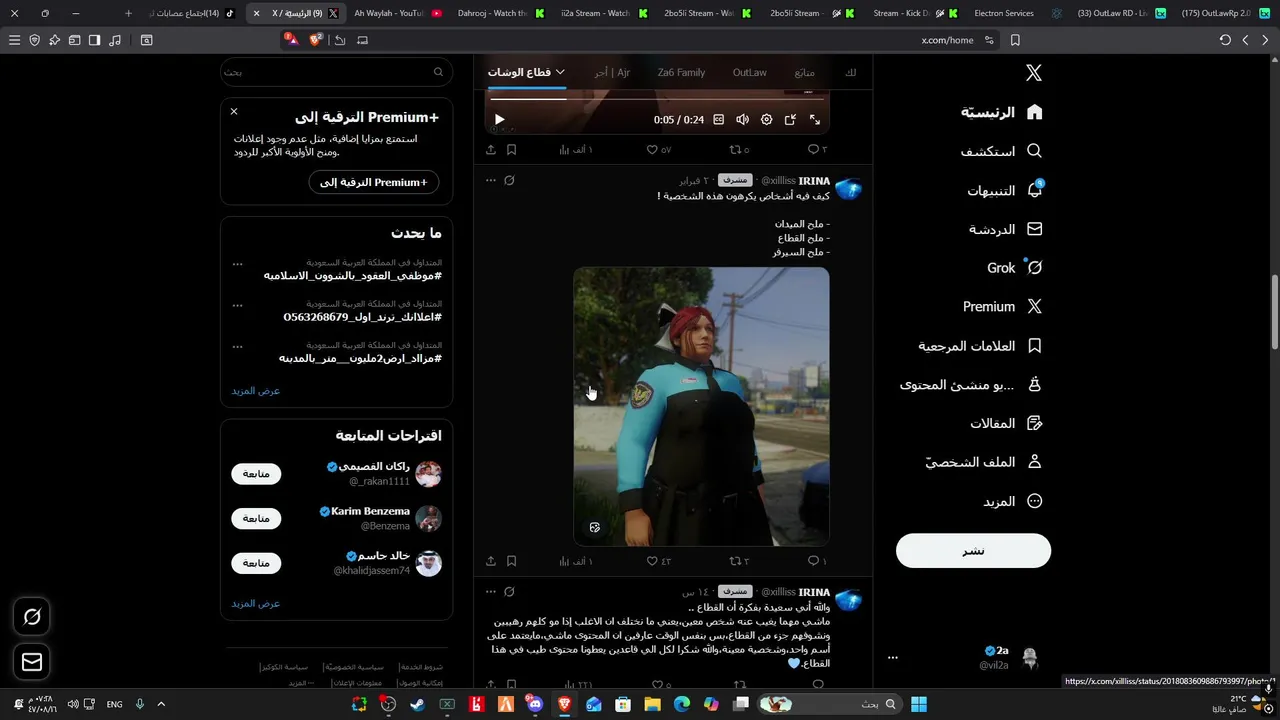Edit image with Grok icon on photo
Viewport: 1280px width, 720px height.
[595, 527]
